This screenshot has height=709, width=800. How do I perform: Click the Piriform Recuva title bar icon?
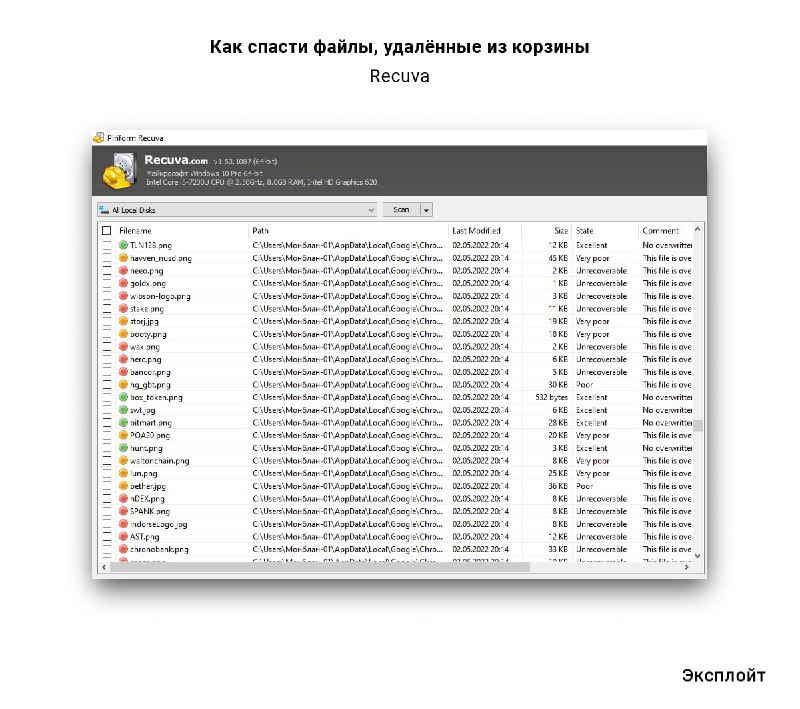[99, 138]
